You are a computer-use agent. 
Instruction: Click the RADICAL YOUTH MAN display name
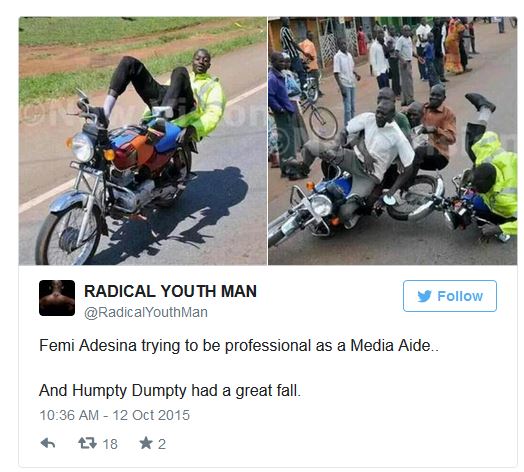point(170,291)
